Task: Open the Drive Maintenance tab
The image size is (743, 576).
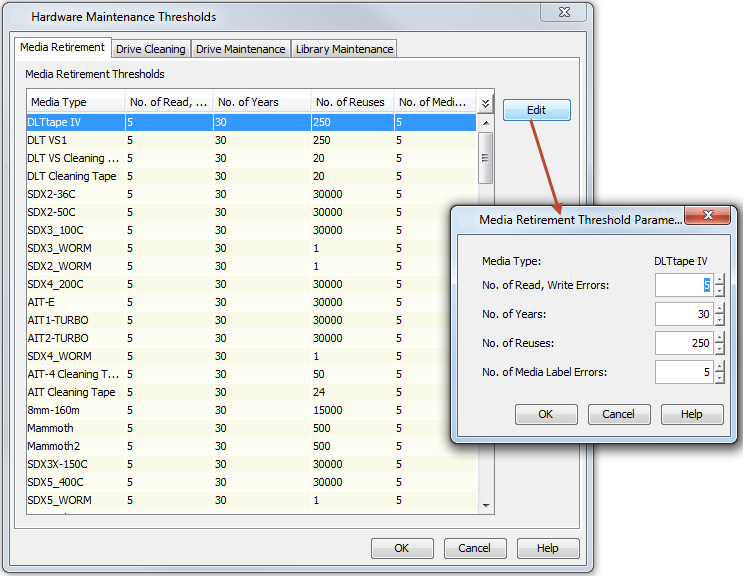Action: (x=240, y=49)
